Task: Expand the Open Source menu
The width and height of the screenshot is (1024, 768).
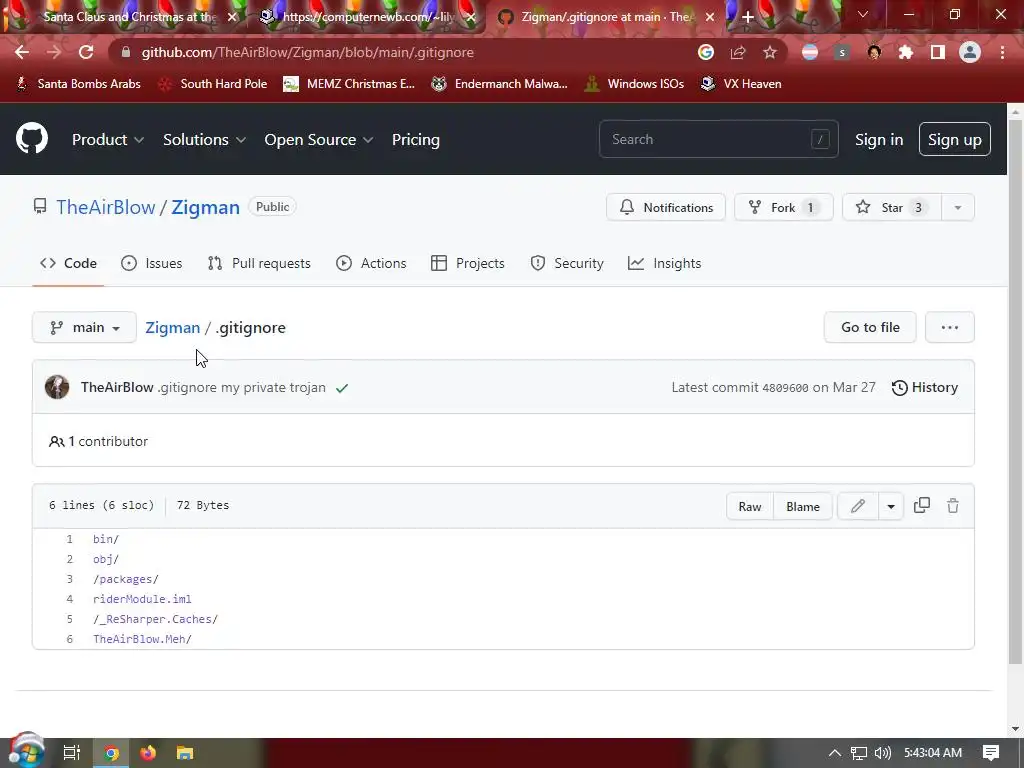Action: [319, 140]
